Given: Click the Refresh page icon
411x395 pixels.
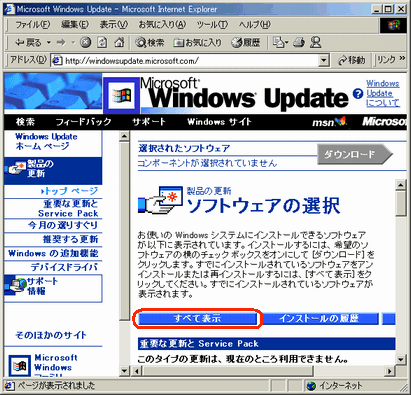Looking at the screenshot, I should tap(102, 42).
